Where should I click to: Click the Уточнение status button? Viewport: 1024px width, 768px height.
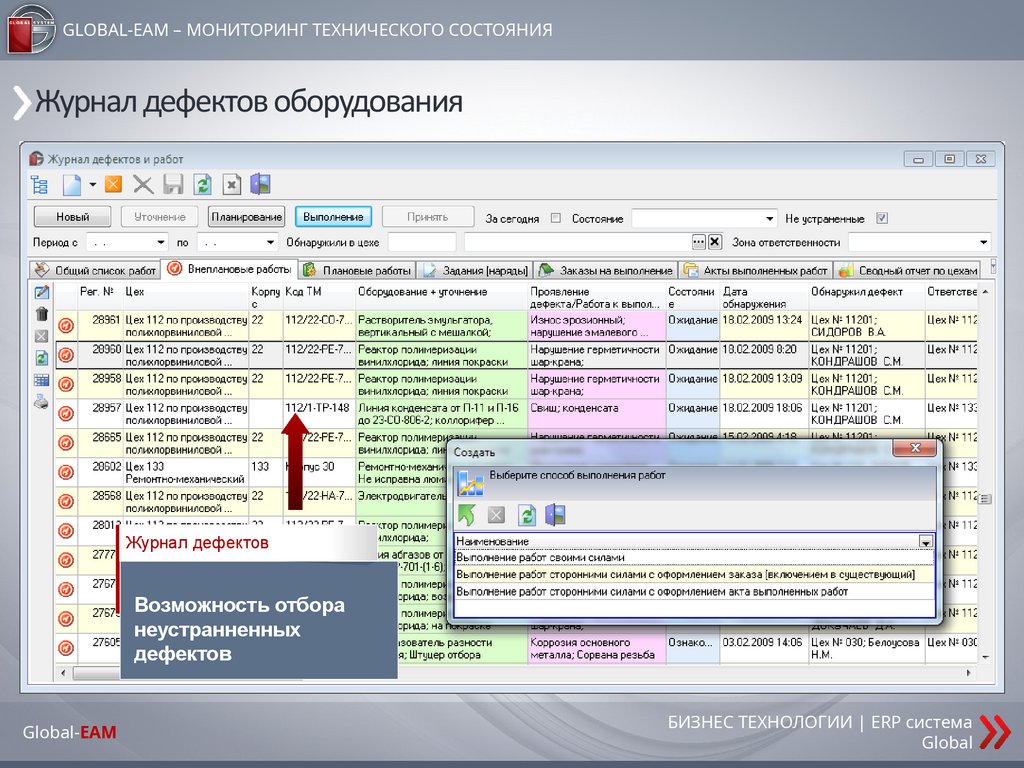pos(160,217)
